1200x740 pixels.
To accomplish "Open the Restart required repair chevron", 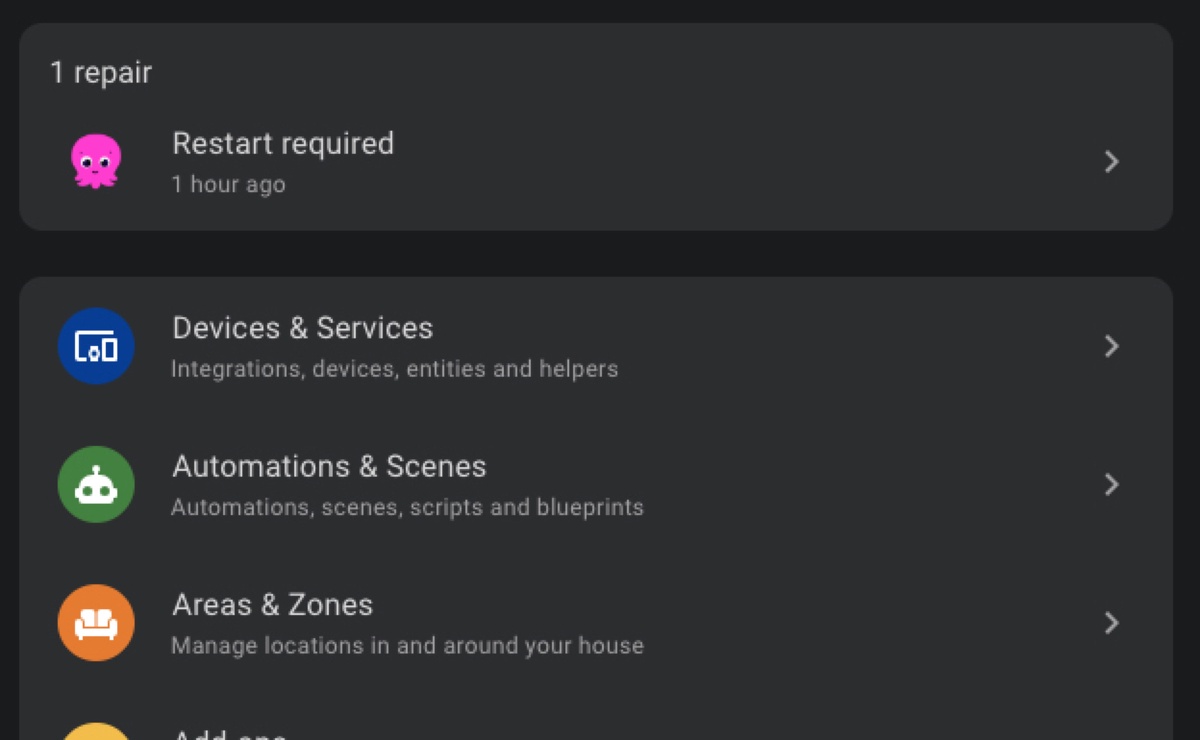I will [x=1111, y=162].
